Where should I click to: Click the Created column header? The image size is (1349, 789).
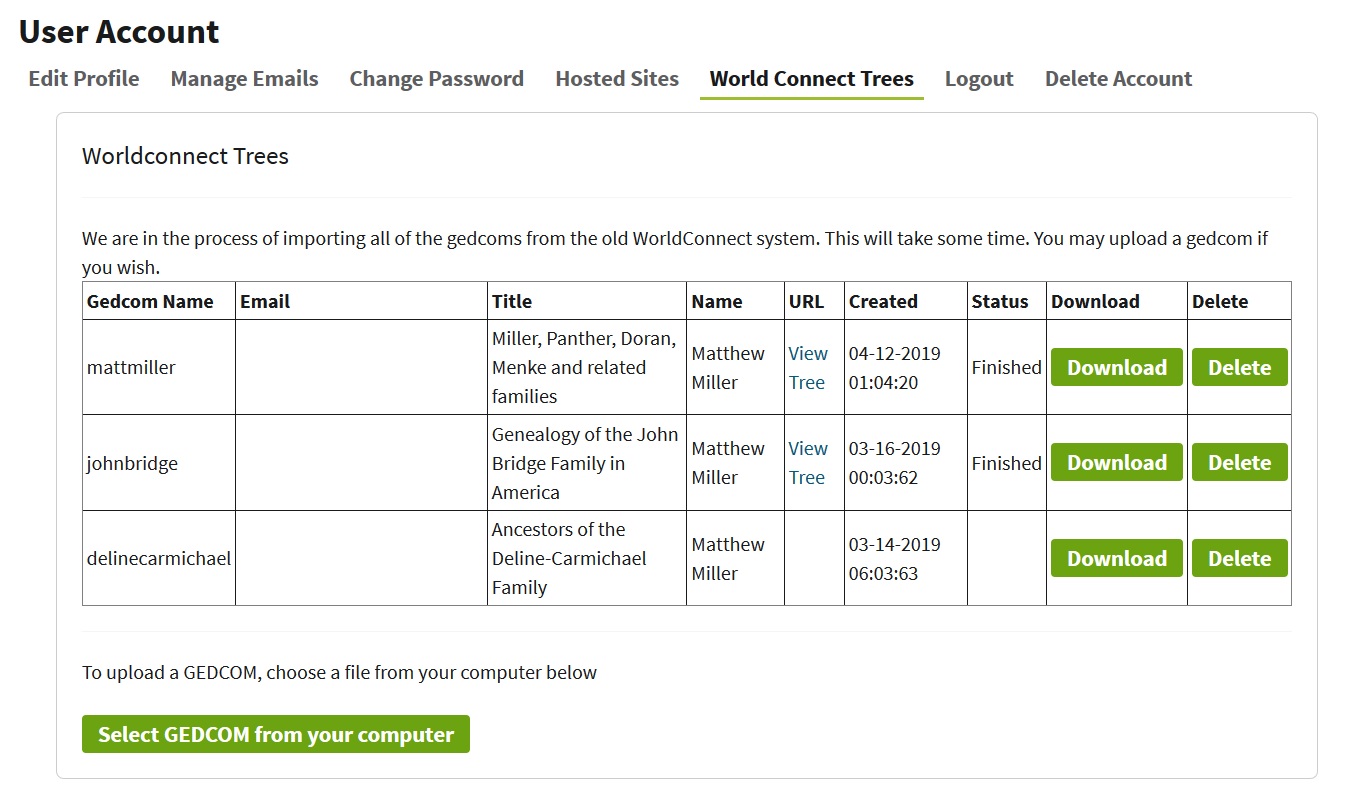884,301
